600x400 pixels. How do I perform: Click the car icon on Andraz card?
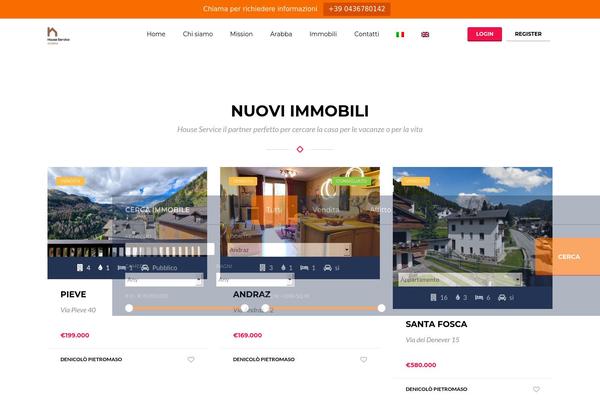click(328, 268)
